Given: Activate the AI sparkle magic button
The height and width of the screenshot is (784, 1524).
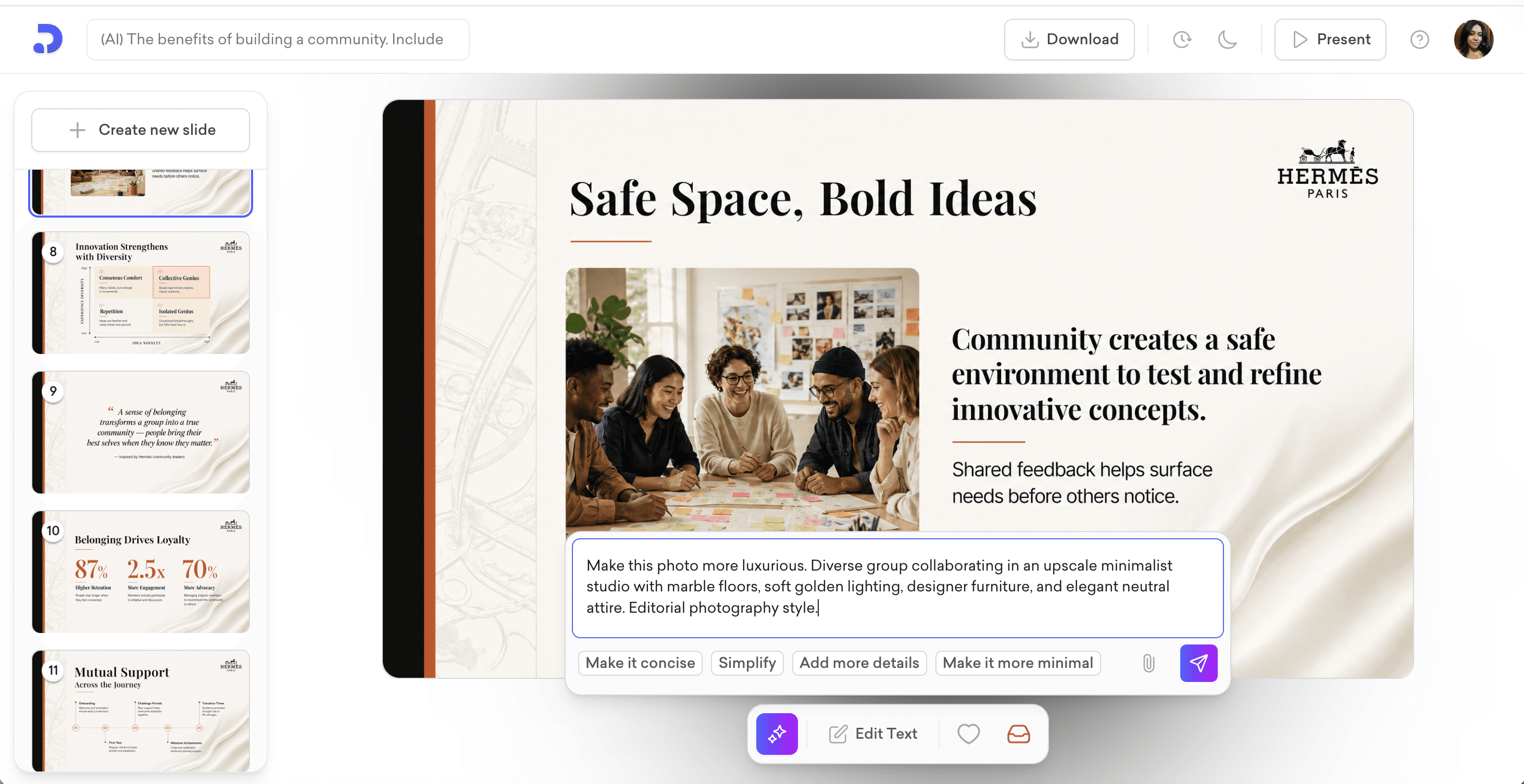Looking at the screenshot, I should coord(777,734).
